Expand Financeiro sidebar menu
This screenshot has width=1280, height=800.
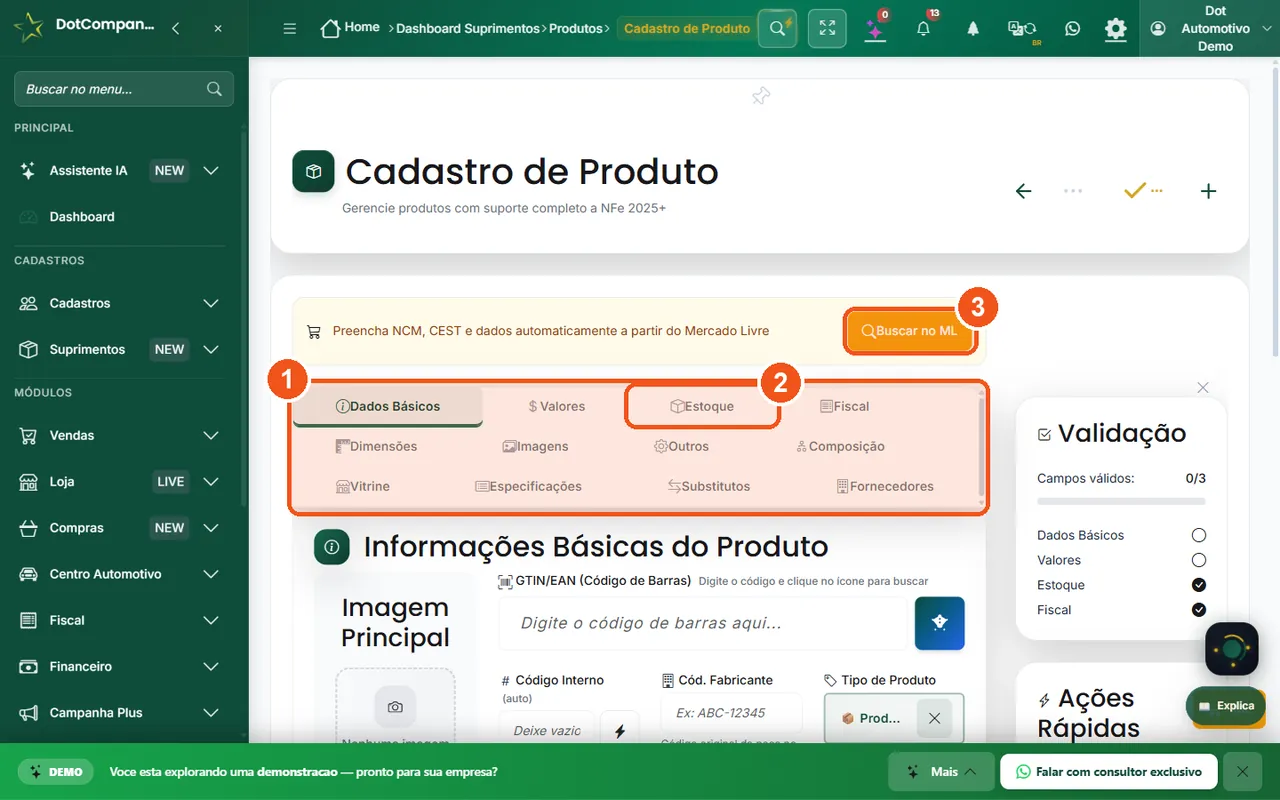click(120, 667)
